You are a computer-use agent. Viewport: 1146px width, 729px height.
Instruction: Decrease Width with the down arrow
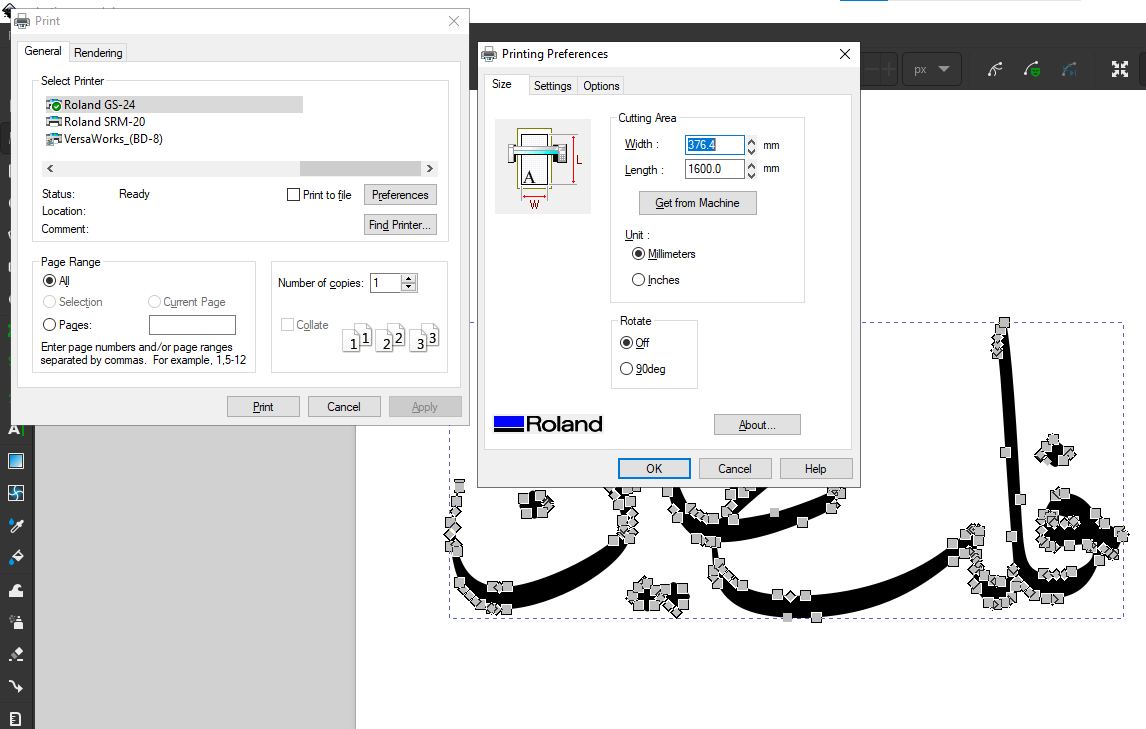pos(751,150)
